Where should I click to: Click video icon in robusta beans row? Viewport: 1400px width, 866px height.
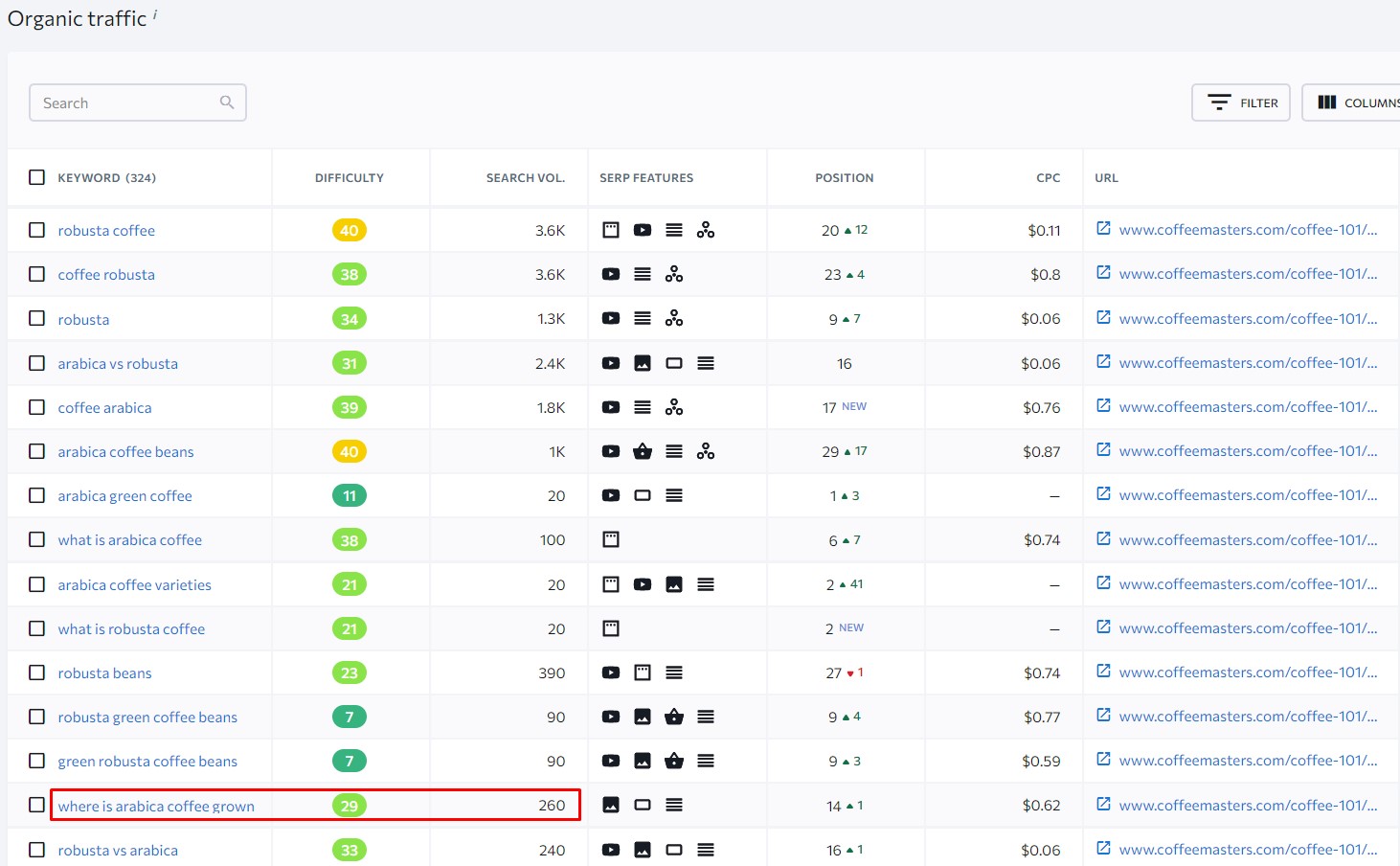[611, 672]
